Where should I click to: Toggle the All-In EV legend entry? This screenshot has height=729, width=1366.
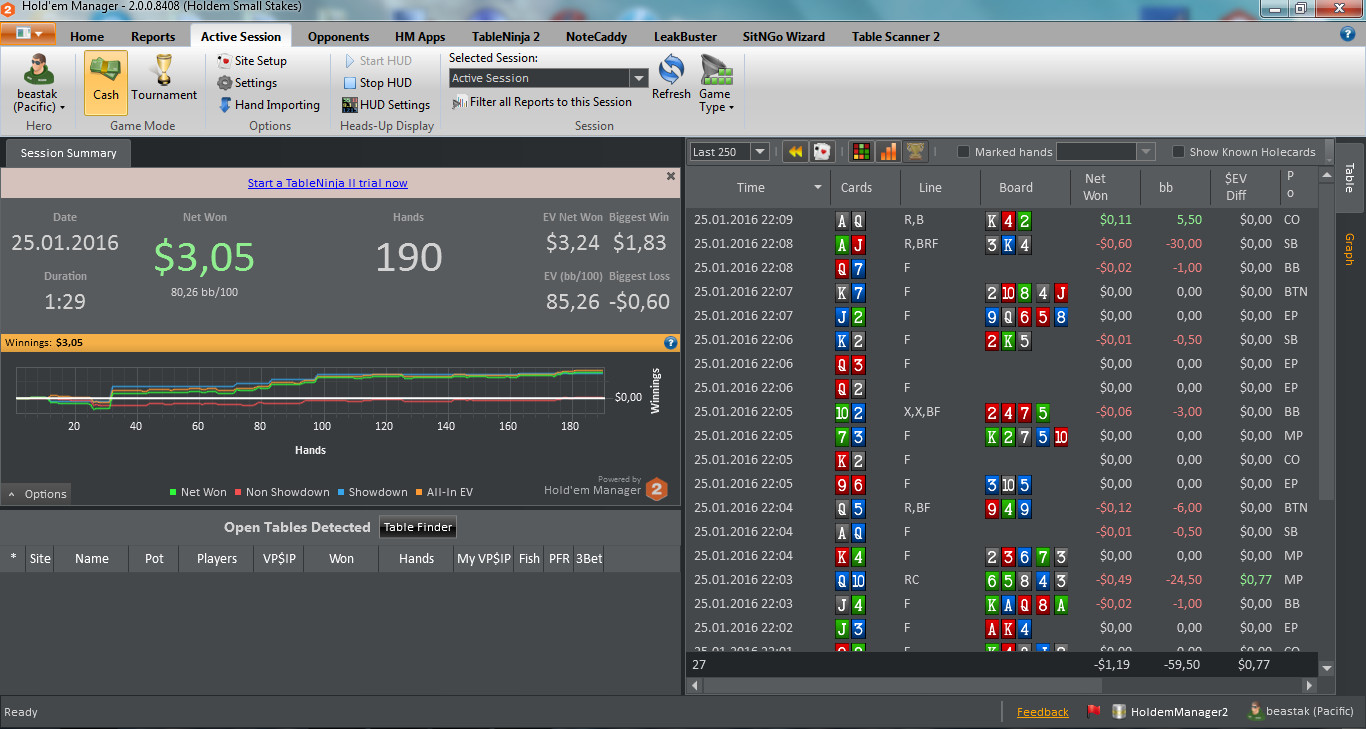(x=444, y=492)
